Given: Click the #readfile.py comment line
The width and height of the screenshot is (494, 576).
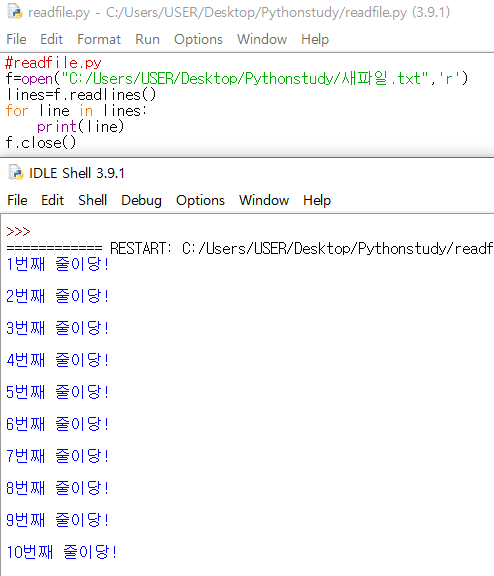Looking at the screenshot, I should tap(53, 63).
